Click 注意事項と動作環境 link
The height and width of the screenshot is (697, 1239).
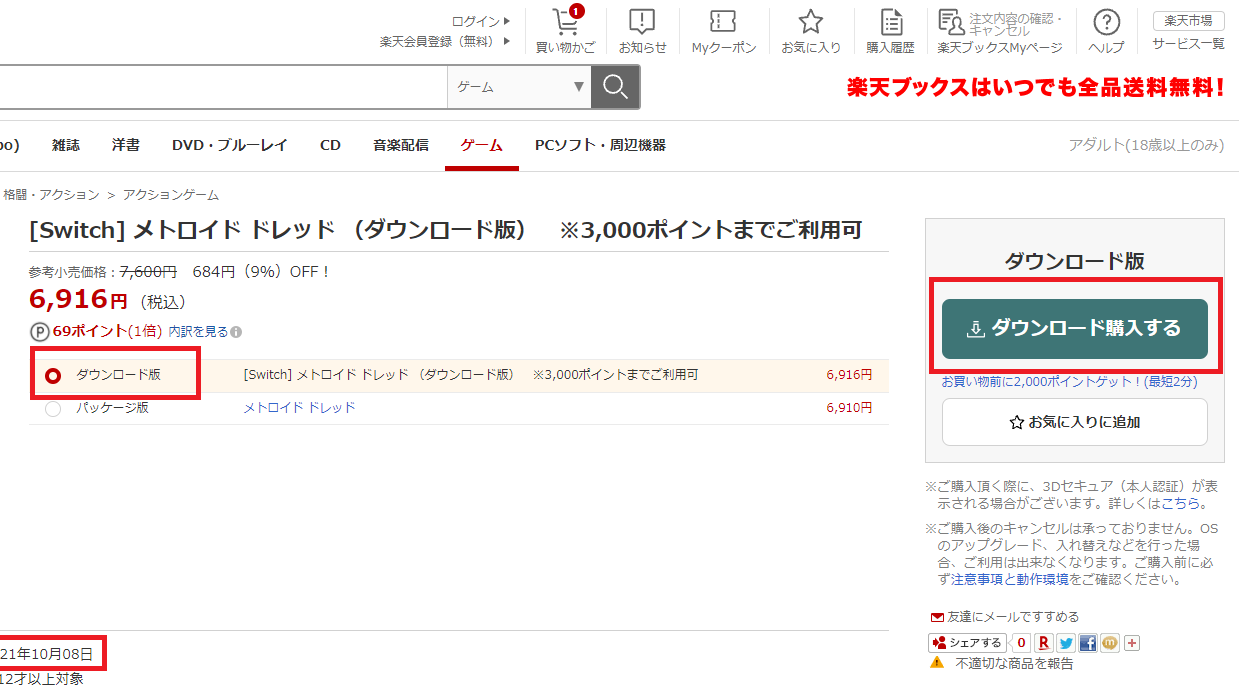pyautogui.click(x=1010, y=579)
